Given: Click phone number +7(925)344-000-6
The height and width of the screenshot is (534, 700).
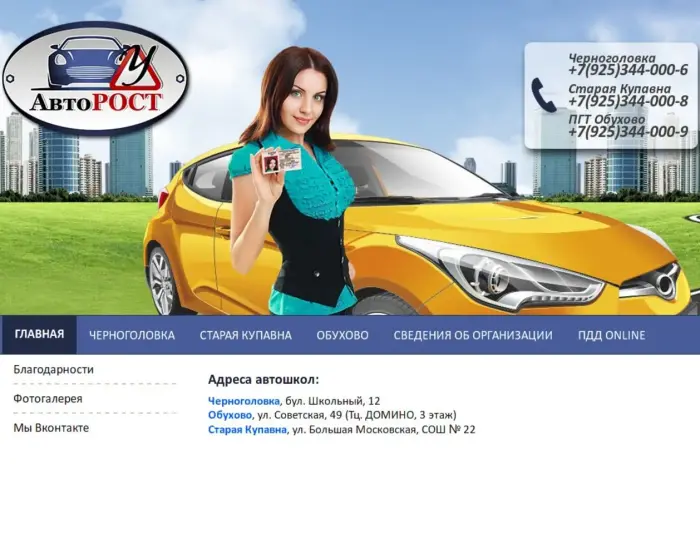Looking at the screenshot, I should coord(628,70).
